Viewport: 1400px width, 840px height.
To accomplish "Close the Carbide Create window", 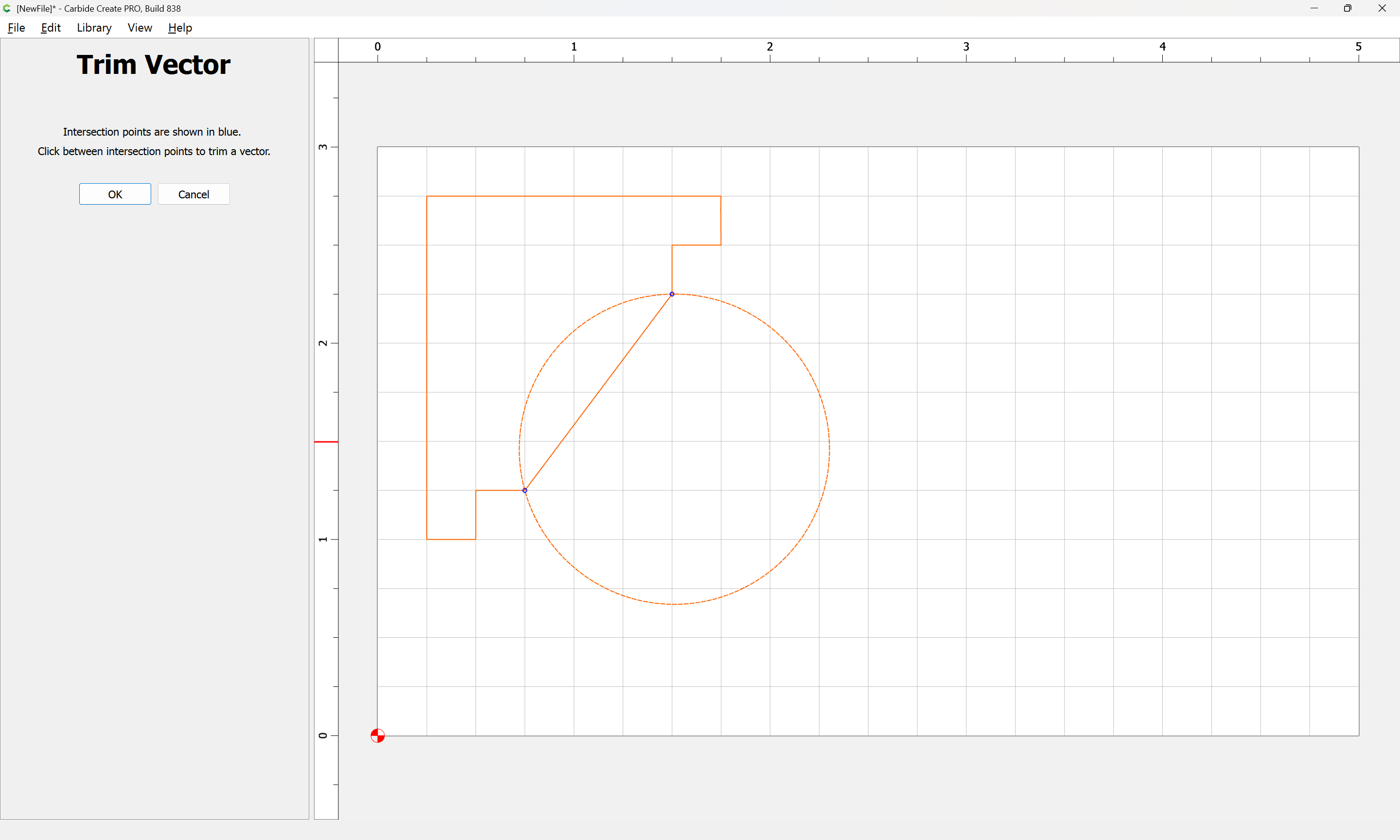I will [x=1382, y=8].
